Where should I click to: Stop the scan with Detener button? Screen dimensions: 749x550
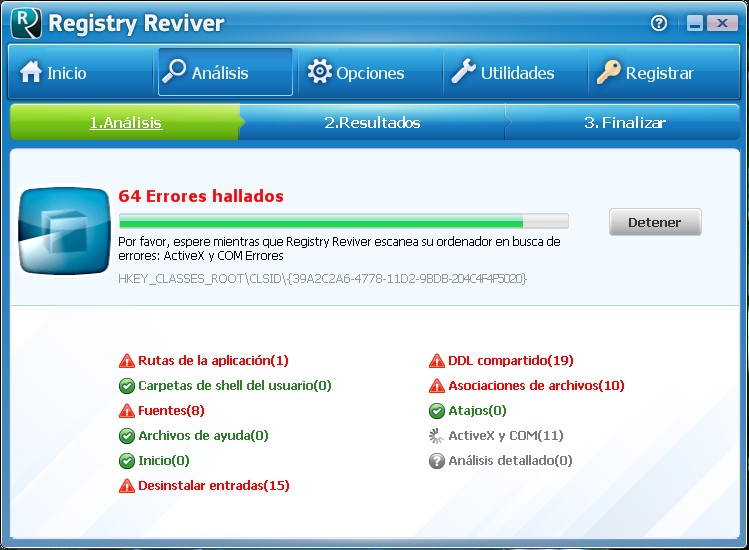tap(655, 222)
